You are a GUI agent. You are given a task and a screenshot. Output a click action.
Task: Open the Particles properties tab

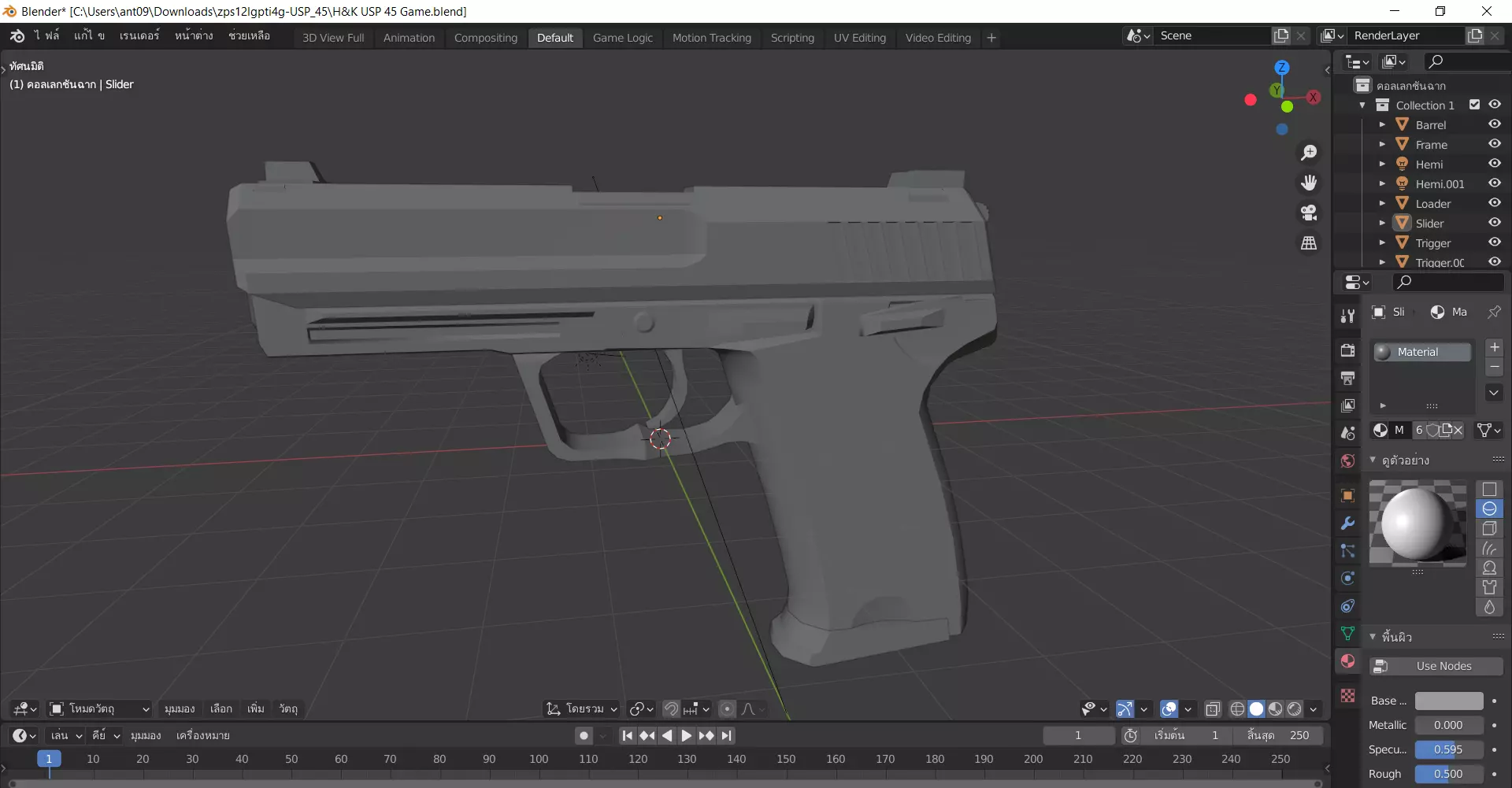1347,550
